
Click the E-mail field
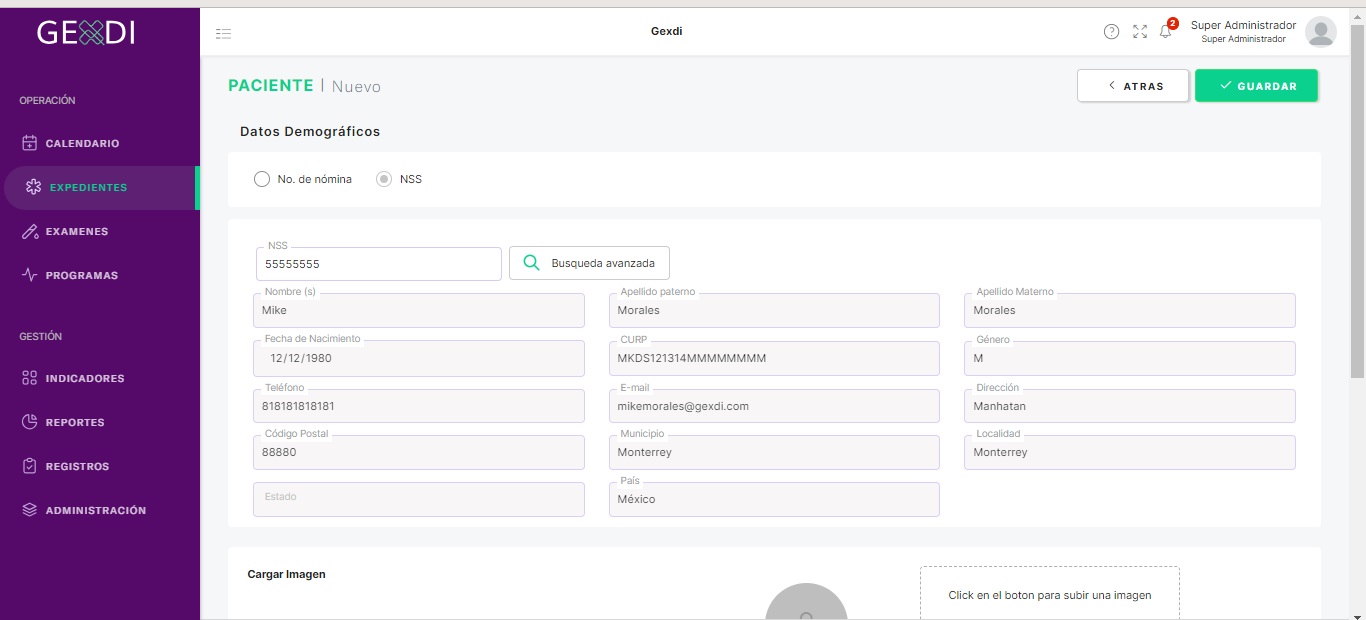[x=774, y=406]
